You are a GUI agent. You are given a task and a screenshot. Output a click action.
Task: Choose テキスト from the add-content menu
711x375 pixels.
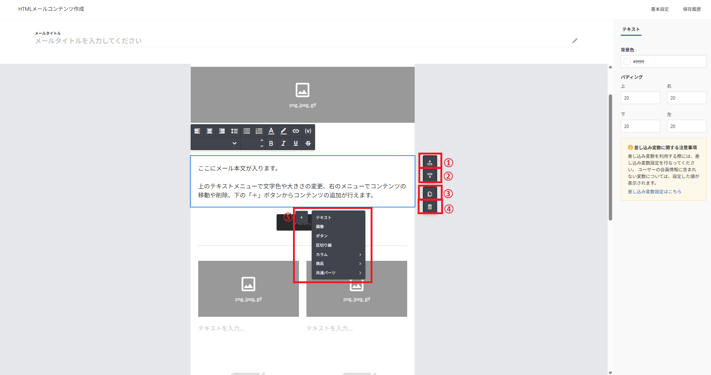[338, 218]
